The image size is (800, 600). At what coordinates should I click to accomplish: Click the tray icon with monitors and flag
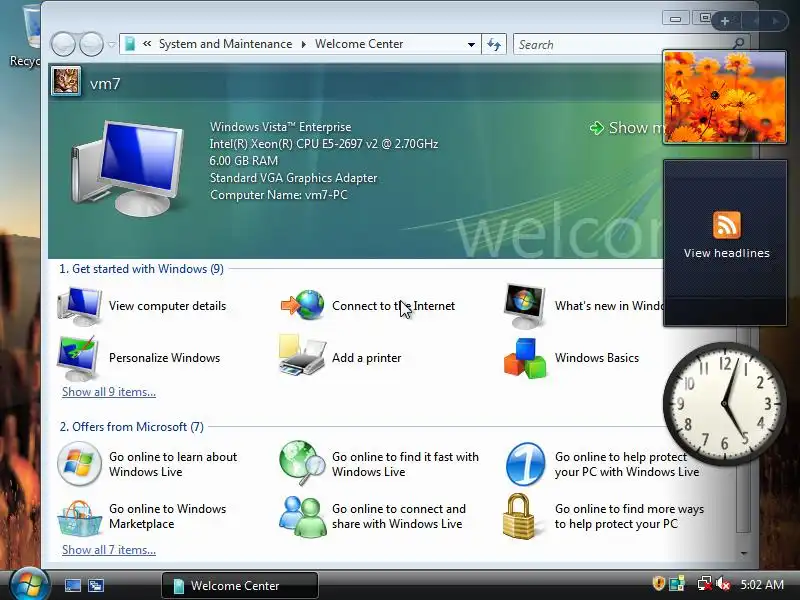click(677, 583)
